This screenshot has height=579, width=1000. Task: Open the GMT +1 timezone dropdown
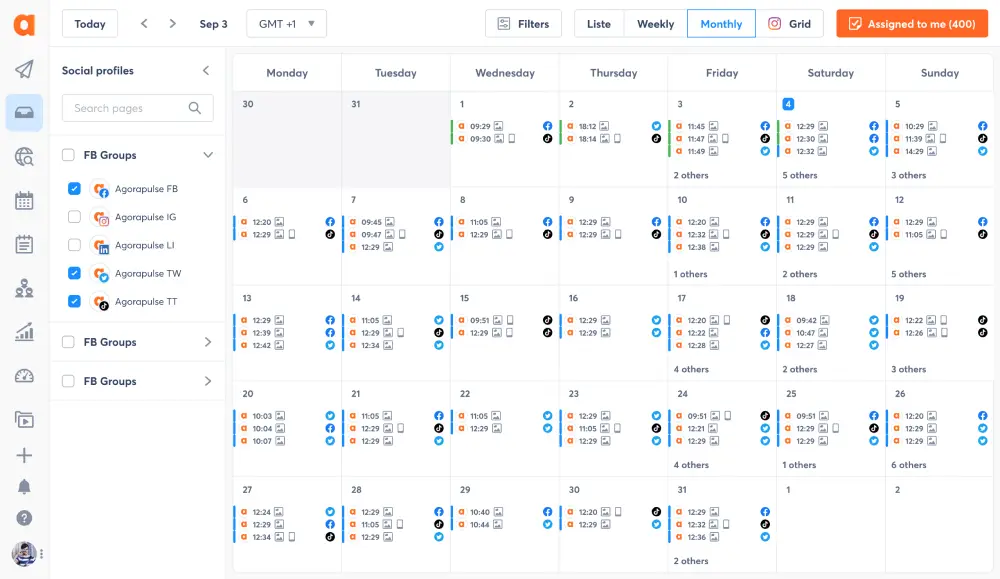286,24
